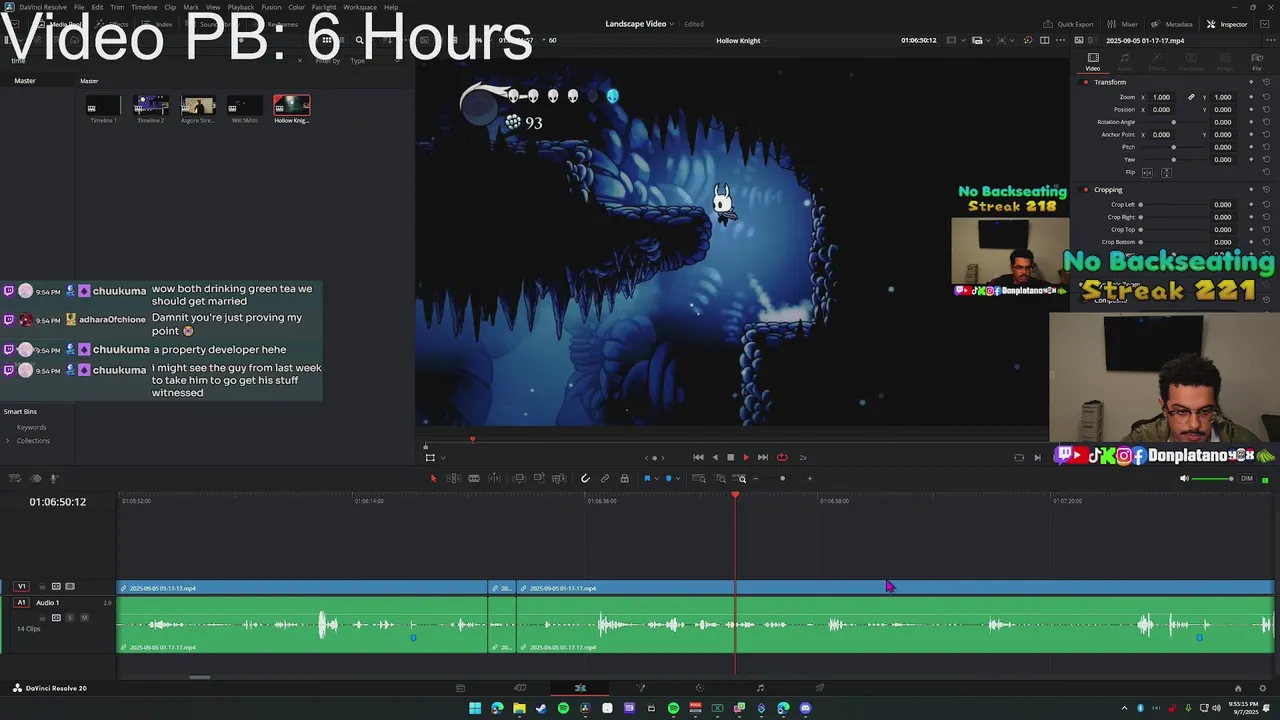Adjust the timeline zoom slider
Image resolution: width=1280 pixels, height=720 pixels.
pos(782,478)
